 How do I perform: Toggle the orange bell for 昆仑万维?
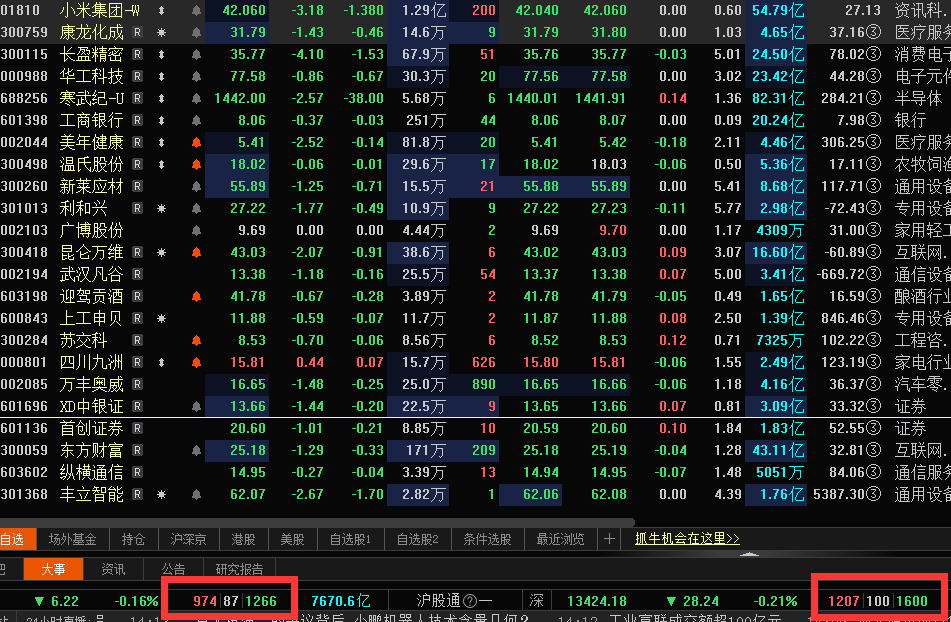tap(197, 252)
